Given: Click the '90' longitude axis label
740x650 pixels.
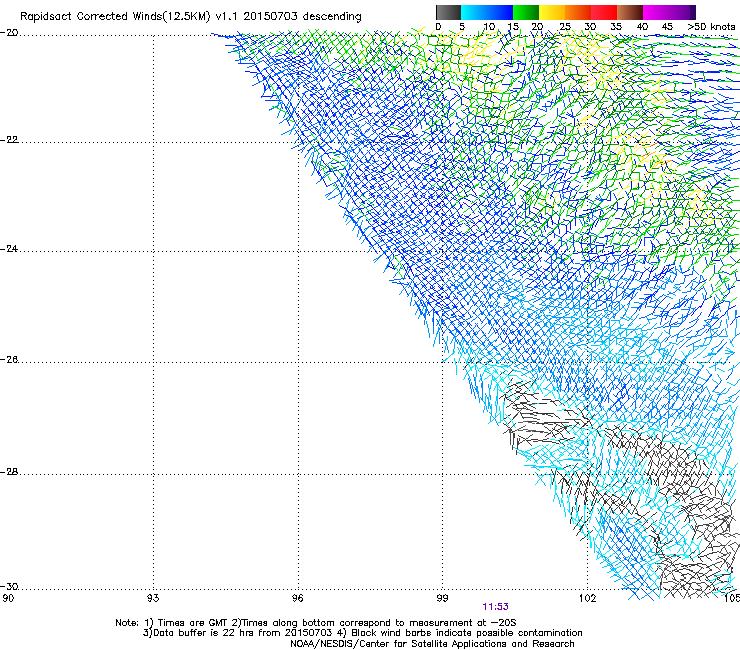Looking at the screenshot, I should (x=8, y=598).
